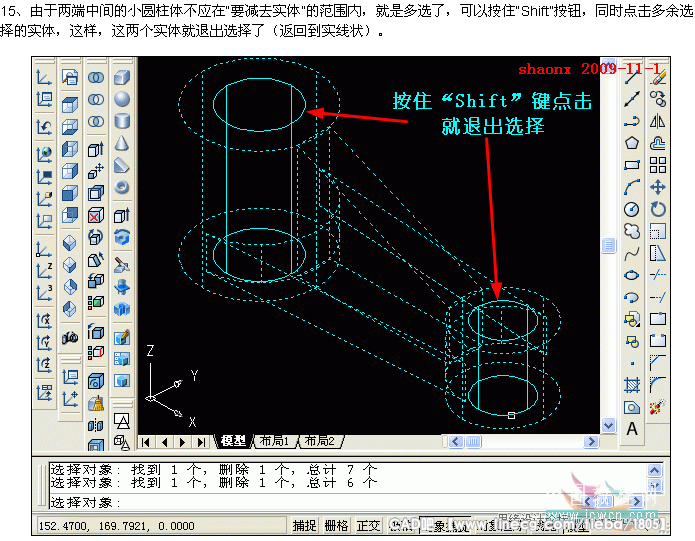The height and width of the screenshot is (541, 695).
Task: Toggle the 捕捉 snap mode button
Action: click(305, 526)
